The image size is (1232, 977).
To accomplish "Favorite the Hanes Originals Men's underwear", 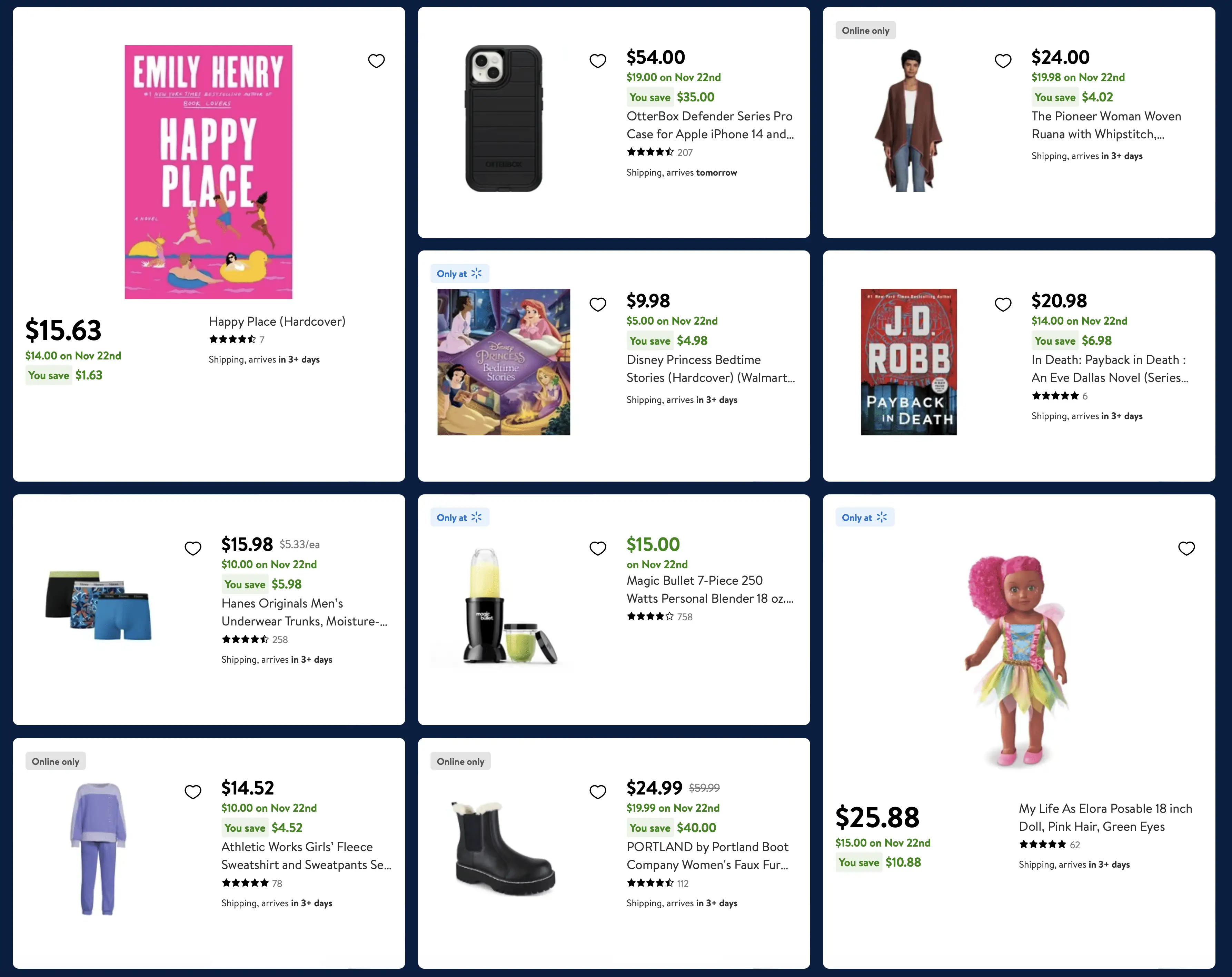I will pyautogui.click(x=193, y=548).
